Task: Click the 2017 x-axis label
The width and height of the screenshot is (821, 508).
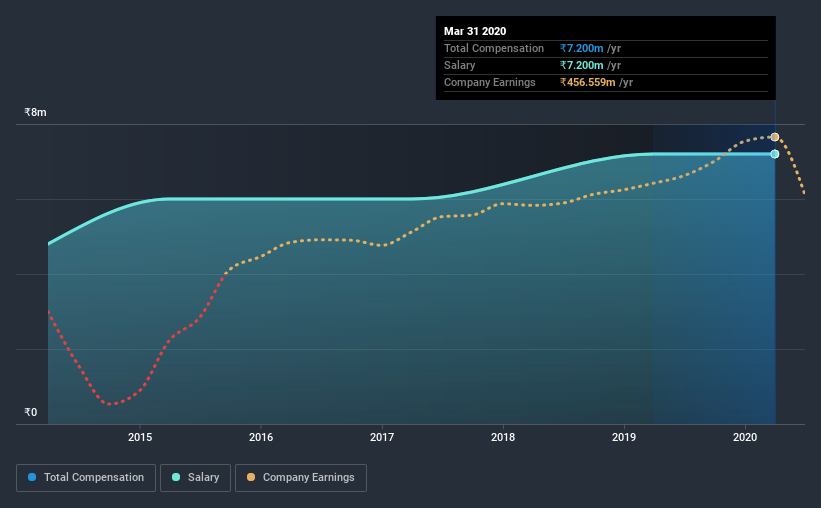Action: (x=382, y=437)
